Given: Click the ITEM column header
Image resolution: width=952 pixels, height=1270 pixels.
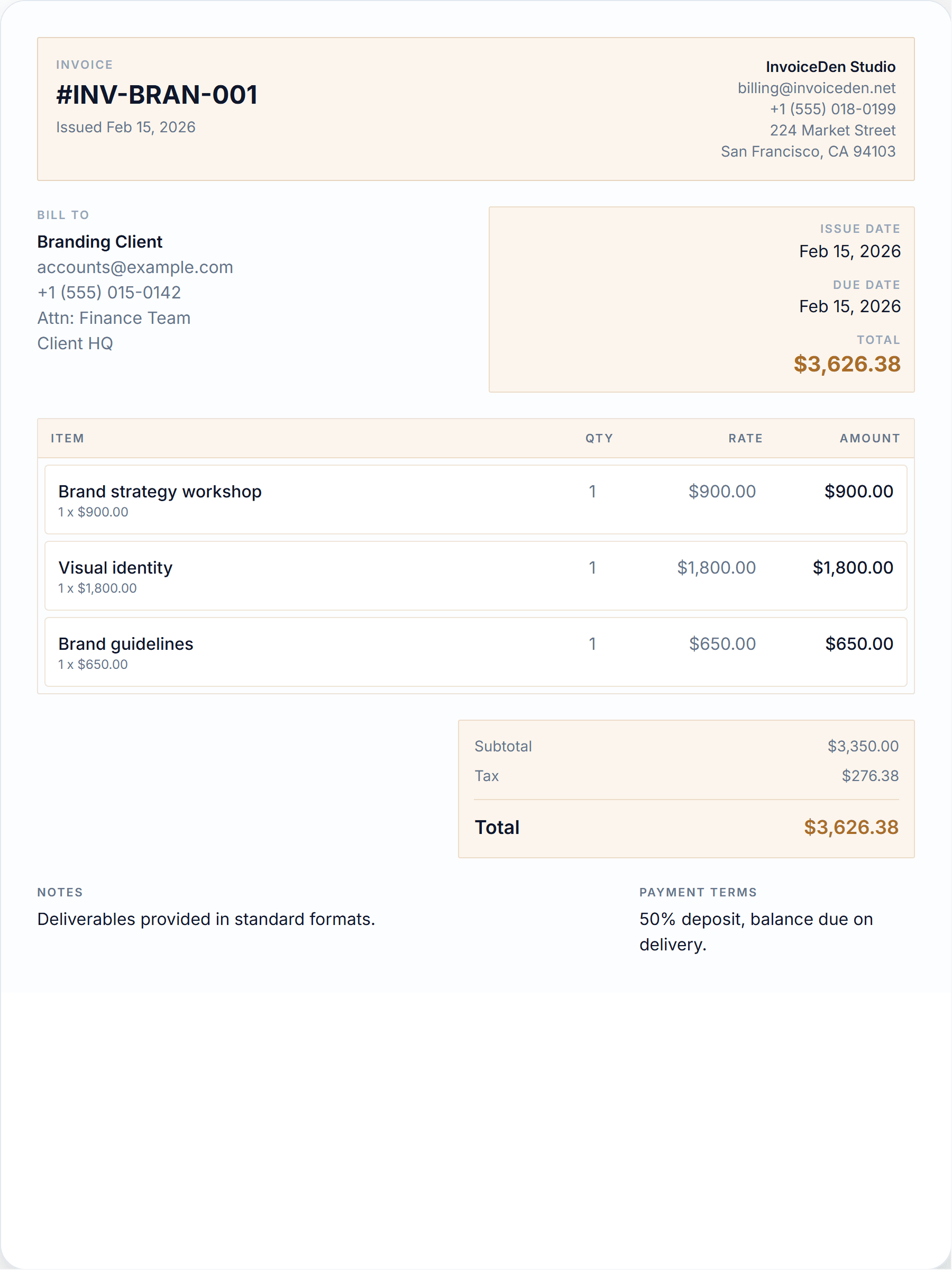Looking at the screenshot, I should coord(68,438).
